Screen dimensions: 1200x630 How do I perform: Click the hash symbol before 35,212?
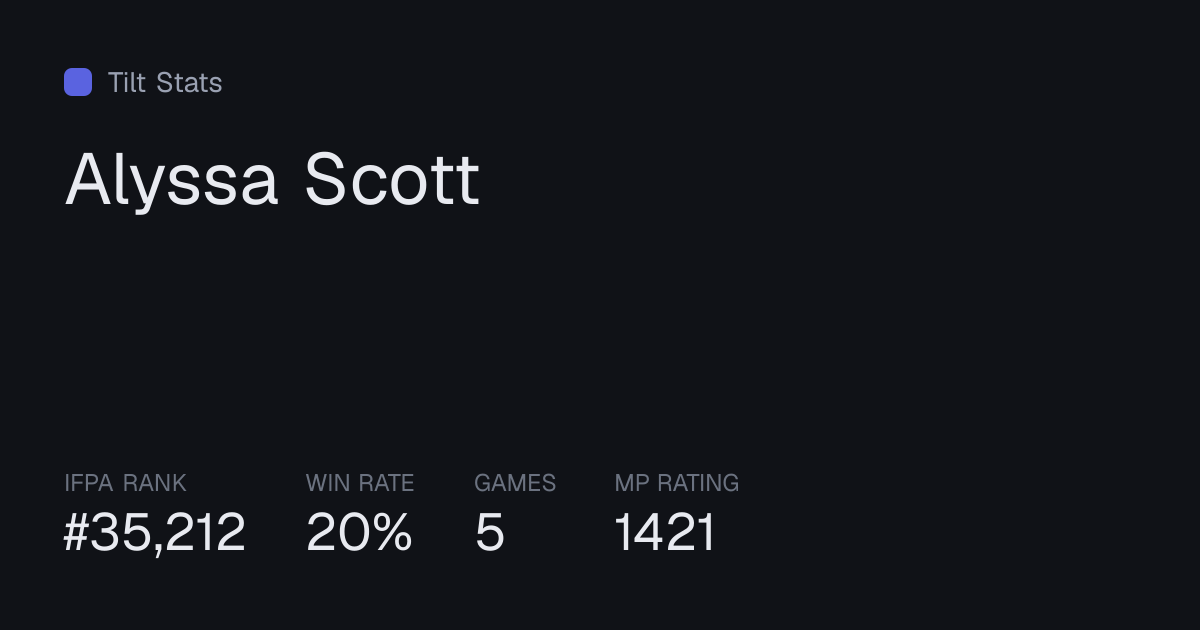tap(78, 532)
